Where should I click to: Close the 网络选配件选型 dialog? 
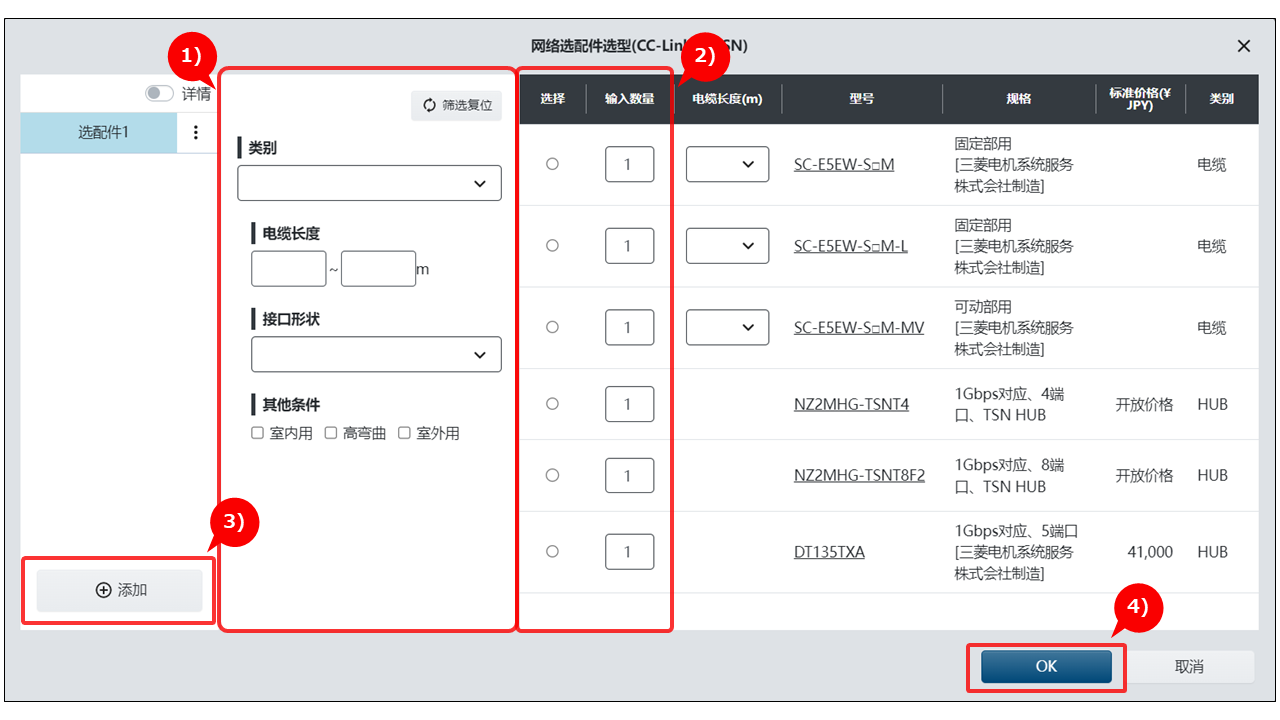pos(1244,46)
